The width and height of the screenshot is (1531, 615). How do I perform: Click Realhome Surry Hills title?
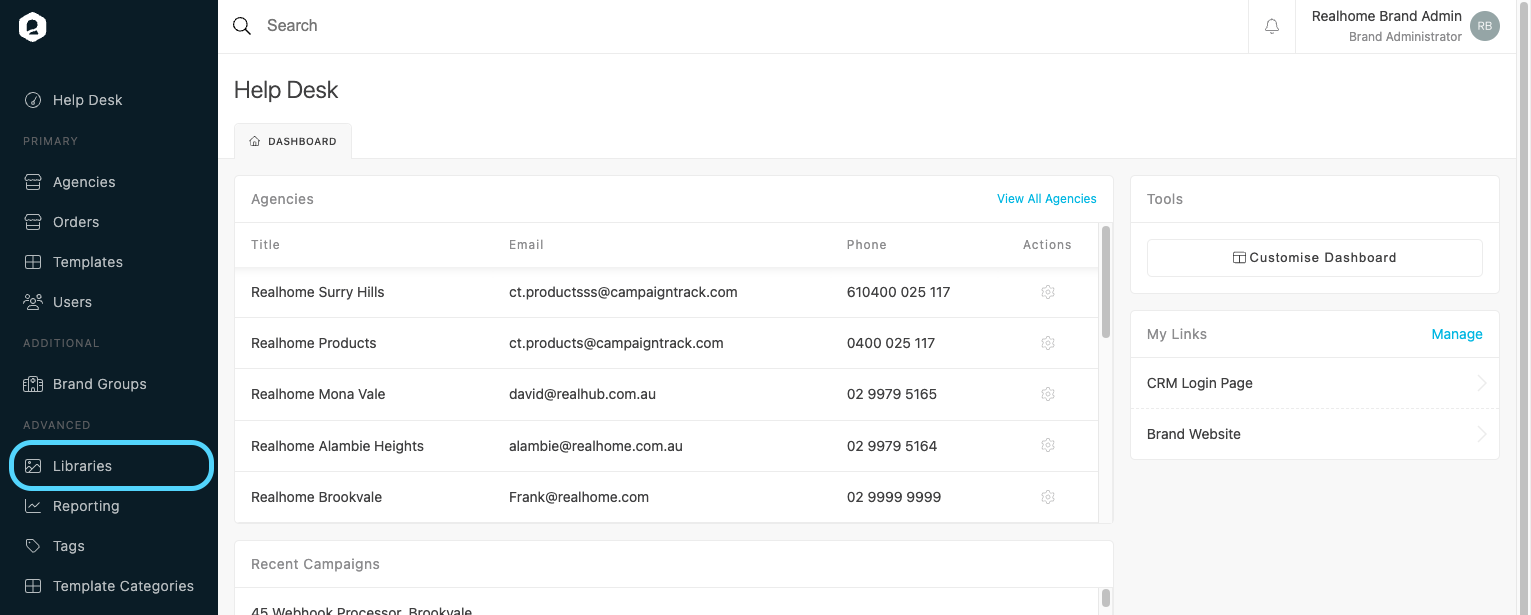coord(318,292)
